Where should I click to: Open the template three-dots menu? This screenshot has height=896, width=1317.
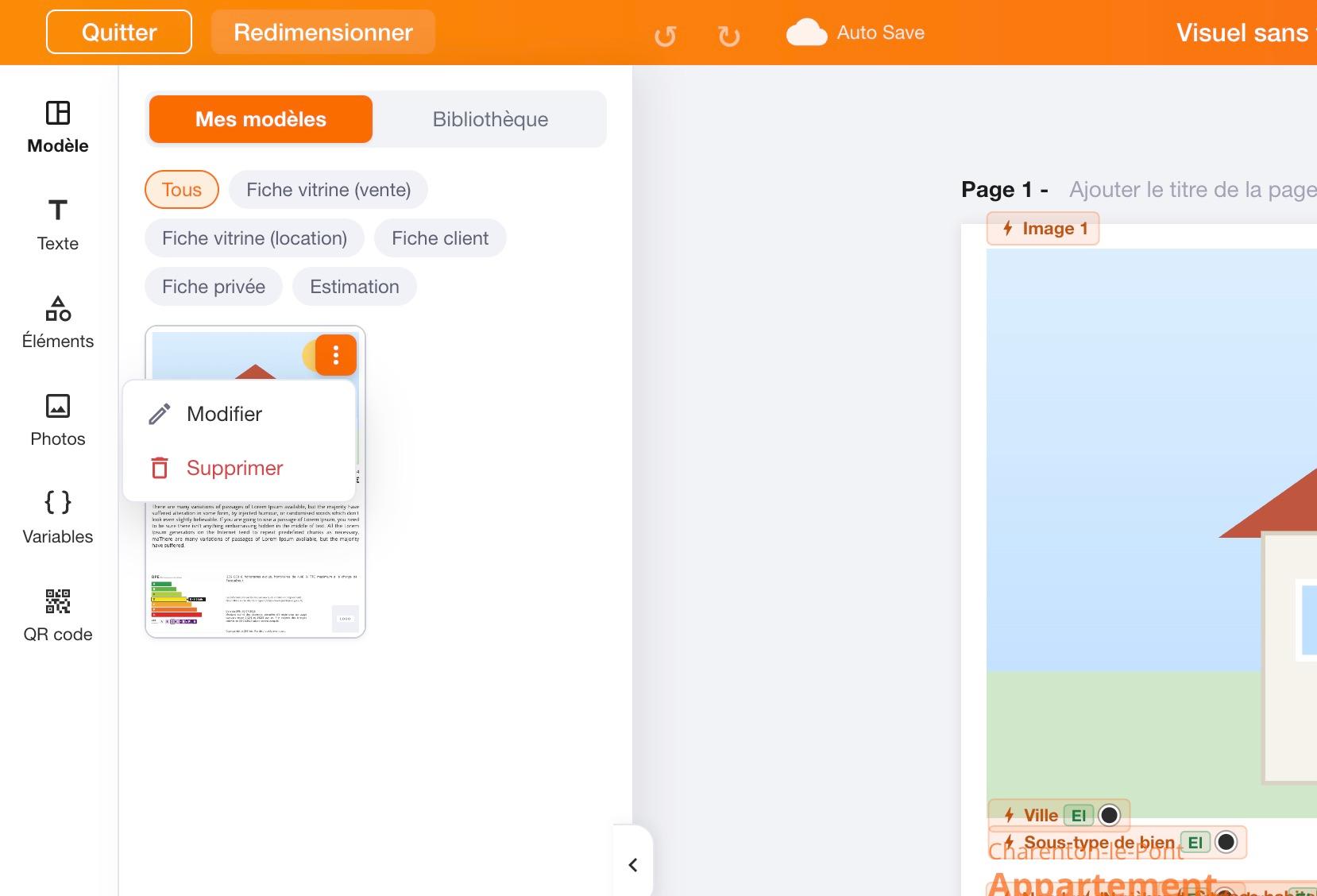pos(336,354)
